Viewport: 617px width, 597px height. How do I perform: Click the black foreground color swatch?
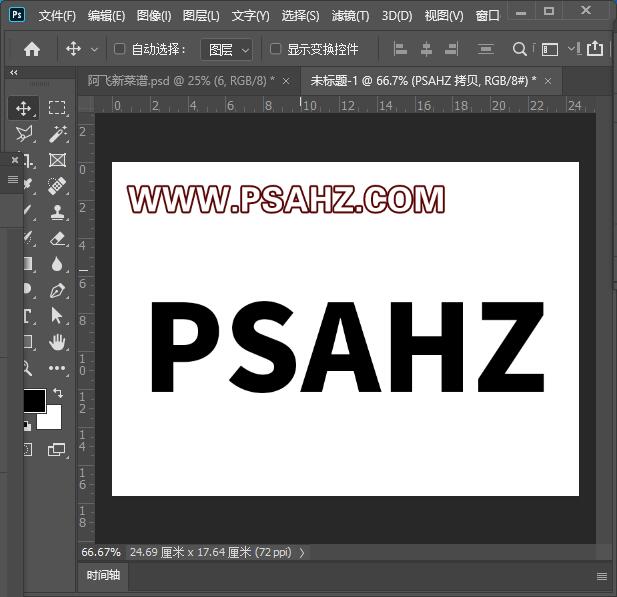point(34,400)
